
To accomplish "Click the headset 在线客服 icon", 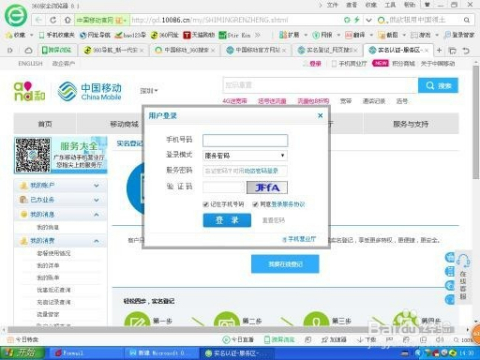I will [x=463, y=260].
